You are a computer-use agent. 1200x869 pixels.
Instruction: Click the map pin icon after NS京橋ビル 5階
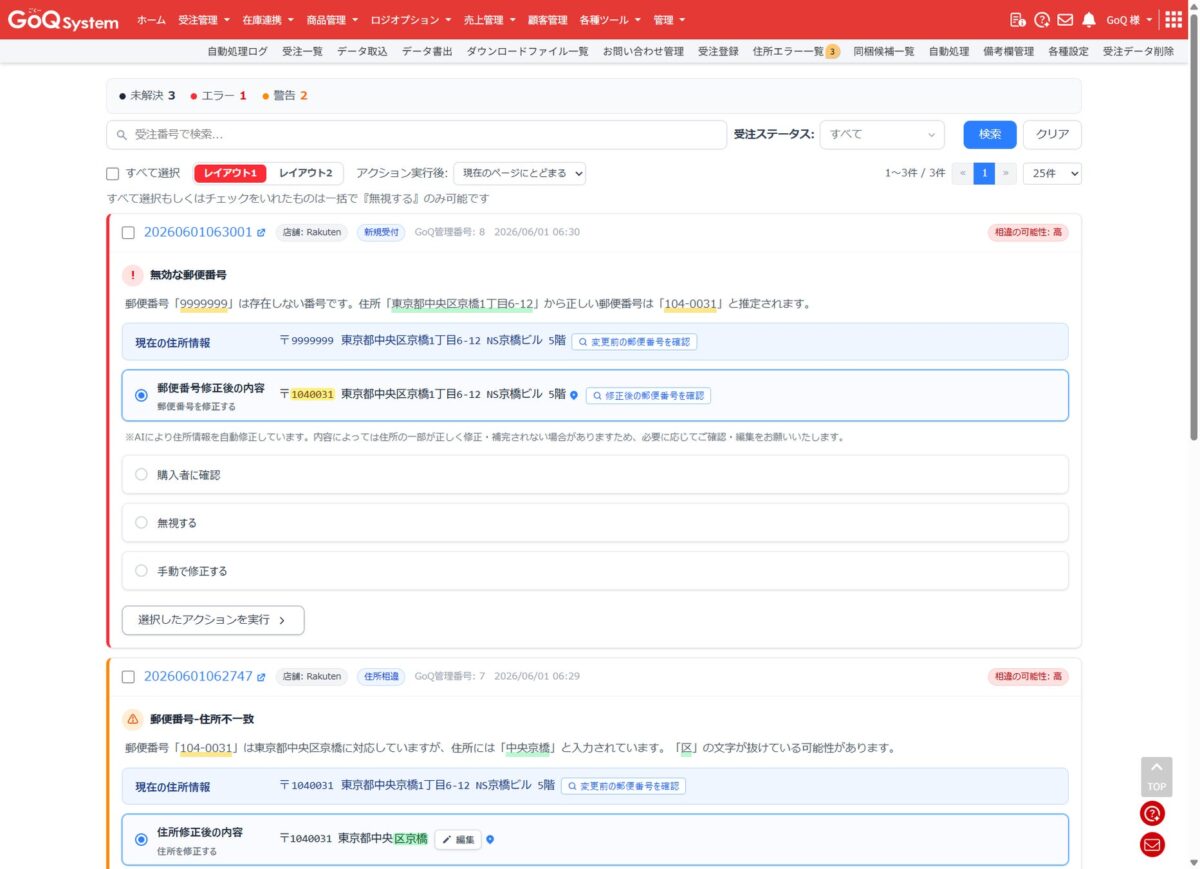click(574, 395)
